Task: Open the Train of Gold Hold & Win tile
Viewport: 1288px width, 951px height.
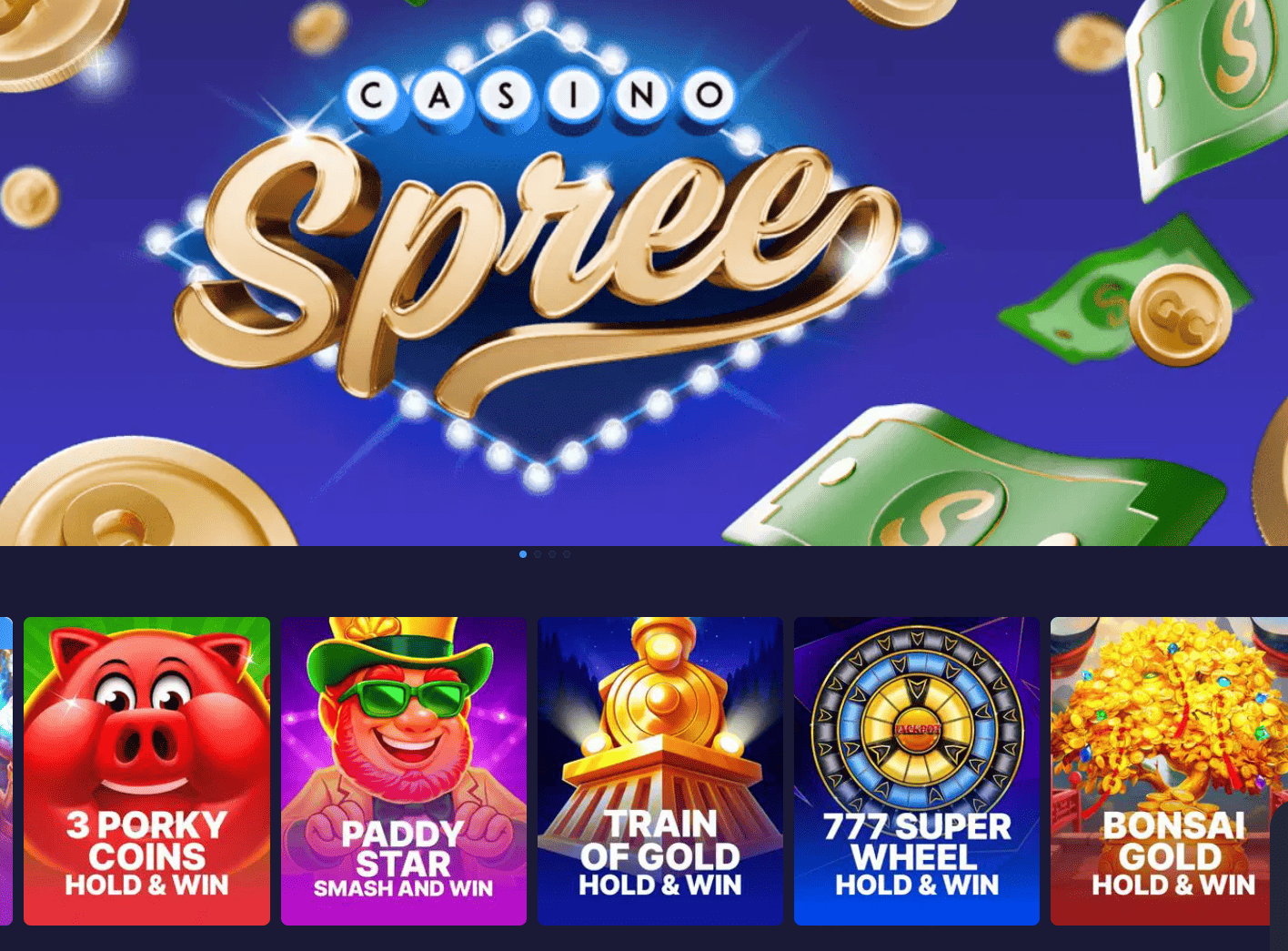Action: tap(660, 771)
